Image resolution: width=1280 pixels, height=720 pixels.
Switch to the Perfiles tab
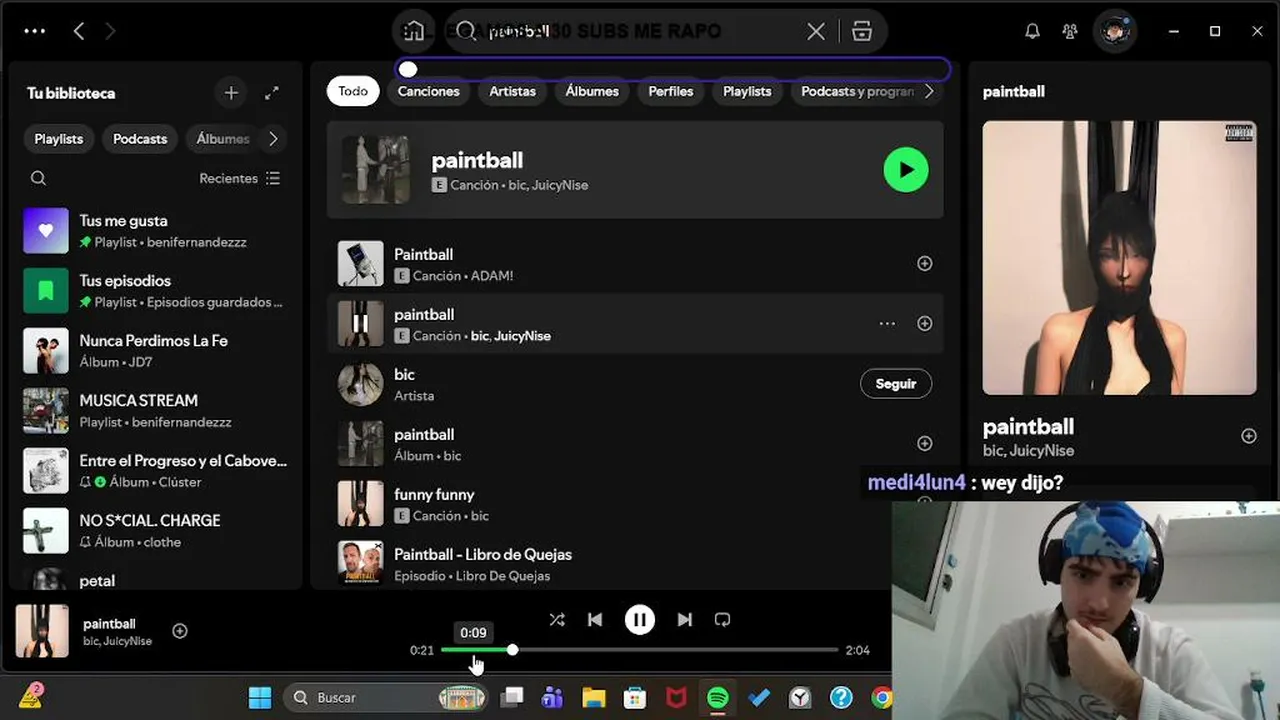[x=671, y=91]
